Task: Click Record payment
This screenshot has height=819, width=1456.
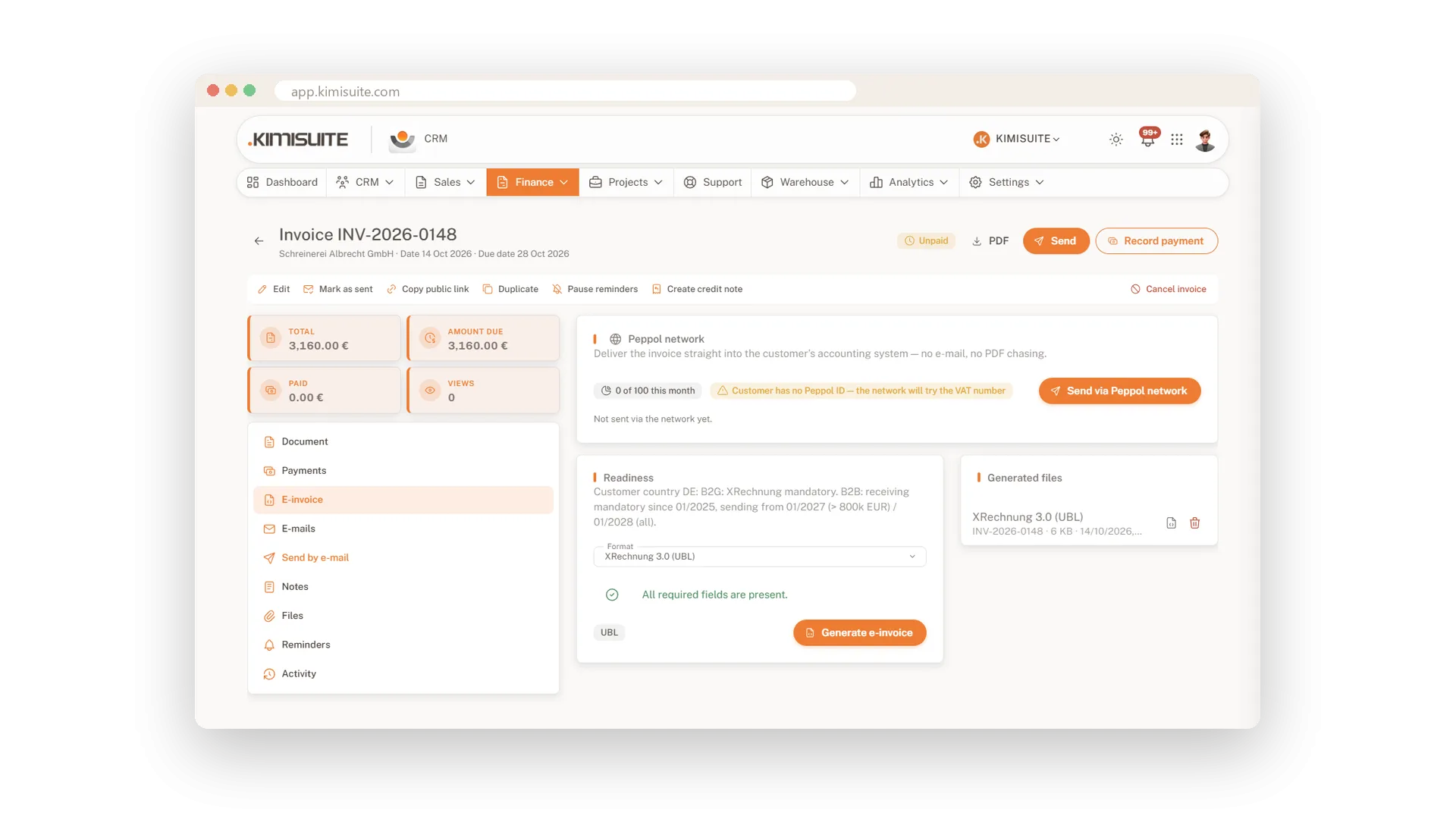Action: [1156, 241]
